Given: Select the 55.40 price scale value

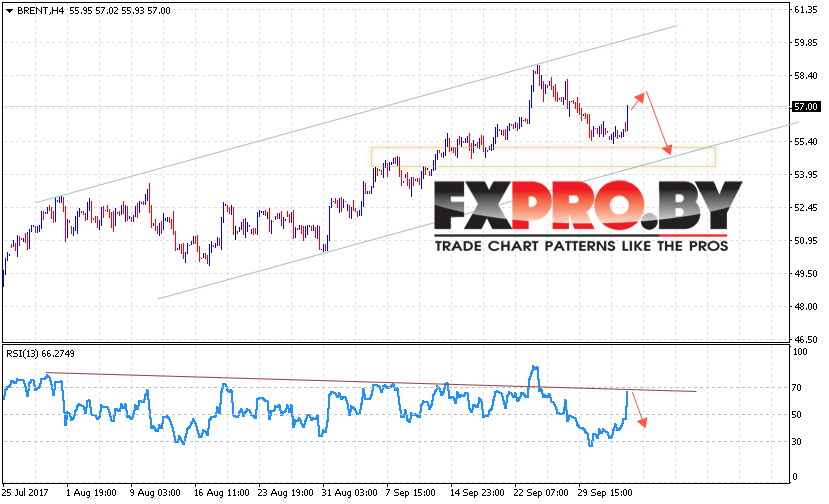Looking at the screenshot, I should (x=805, y=142).
